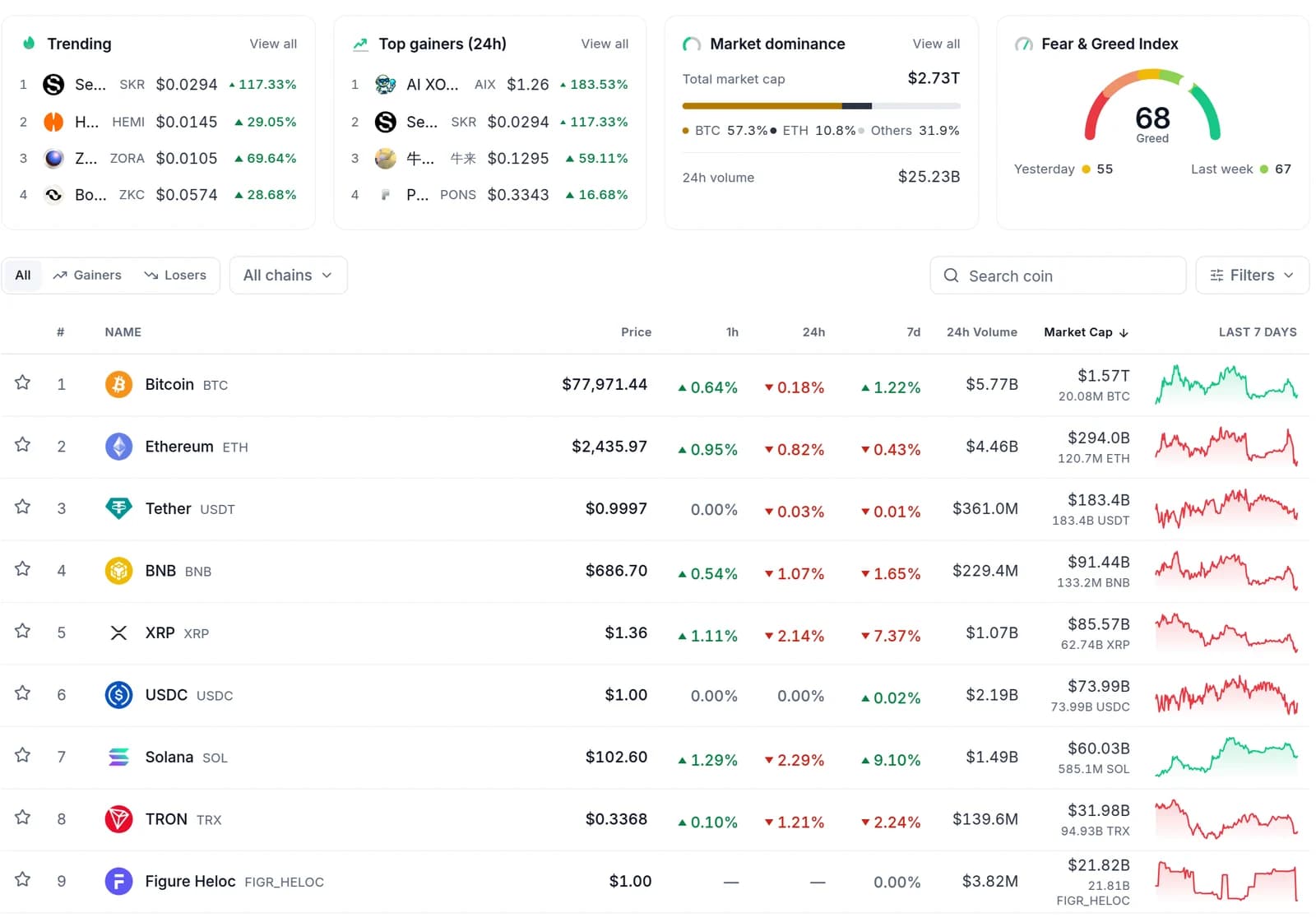Favorite USDC with its star

[23, 693]
